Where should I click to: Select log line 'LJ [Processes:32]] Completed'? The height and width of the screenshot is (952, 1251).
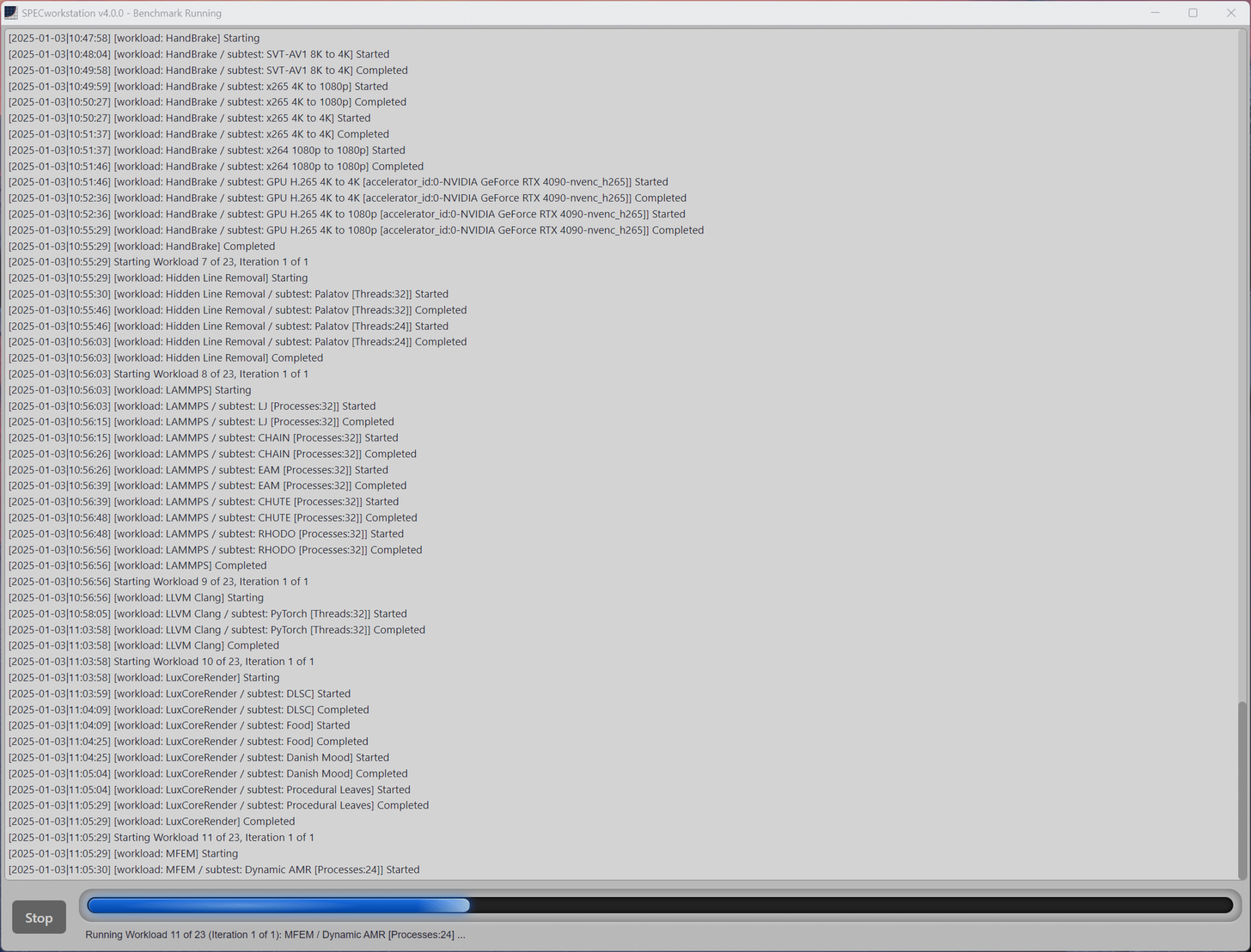pyautogui.click(x=201, y=422)
